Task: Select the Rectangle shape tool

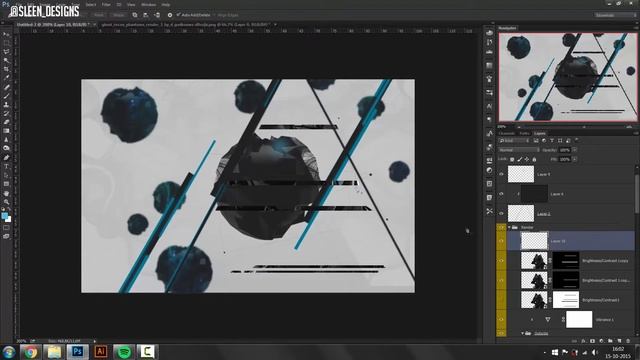Action: (6, 184)
